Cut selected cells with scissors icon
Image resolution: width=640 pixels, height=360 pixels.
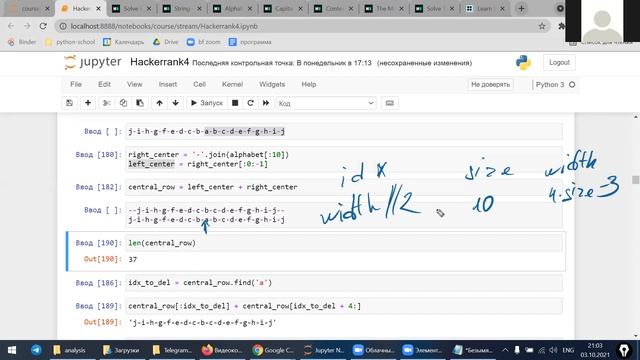point(107,103)
